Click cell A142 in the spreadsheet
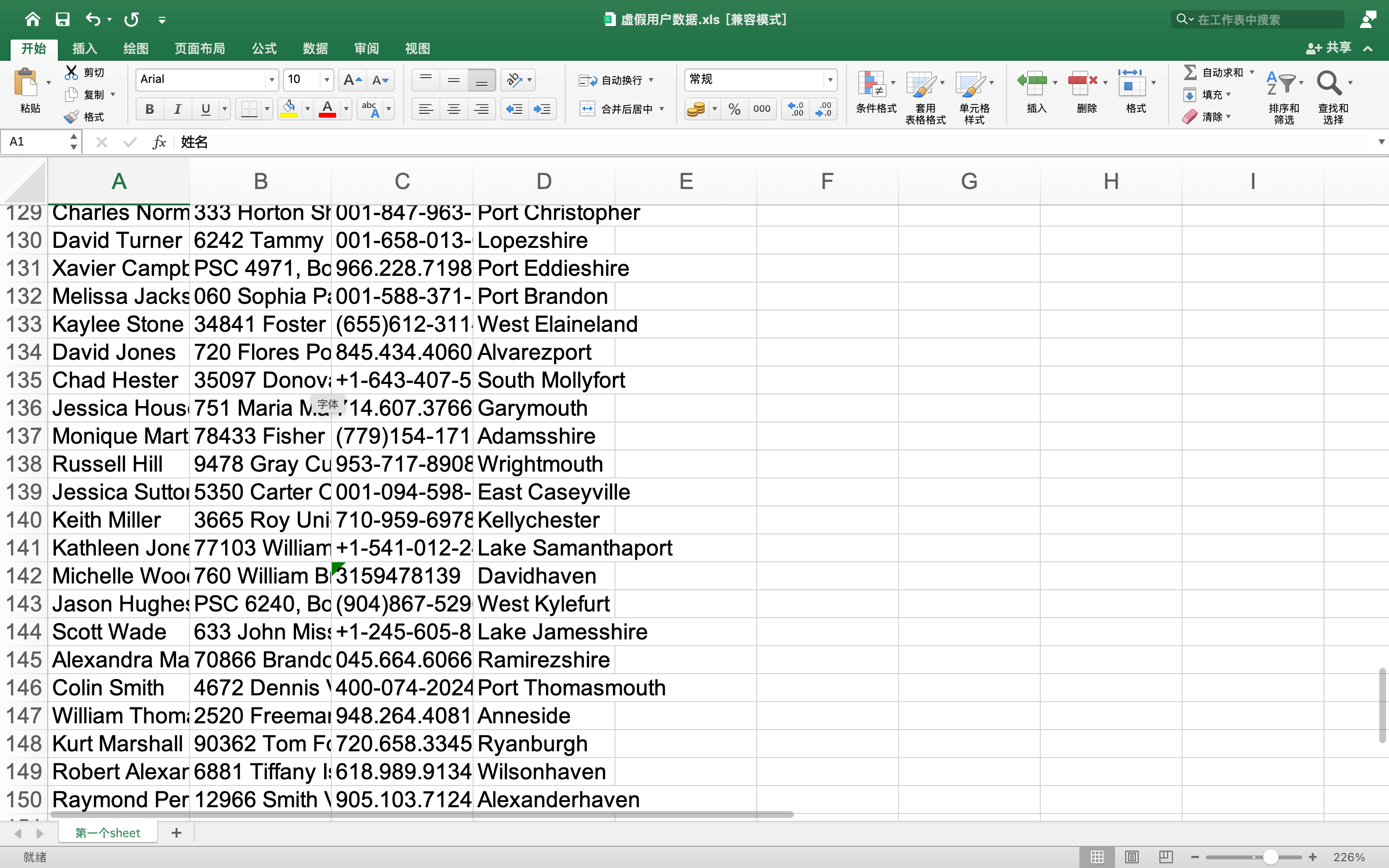1389x868 pixels. tap(119, 575)
